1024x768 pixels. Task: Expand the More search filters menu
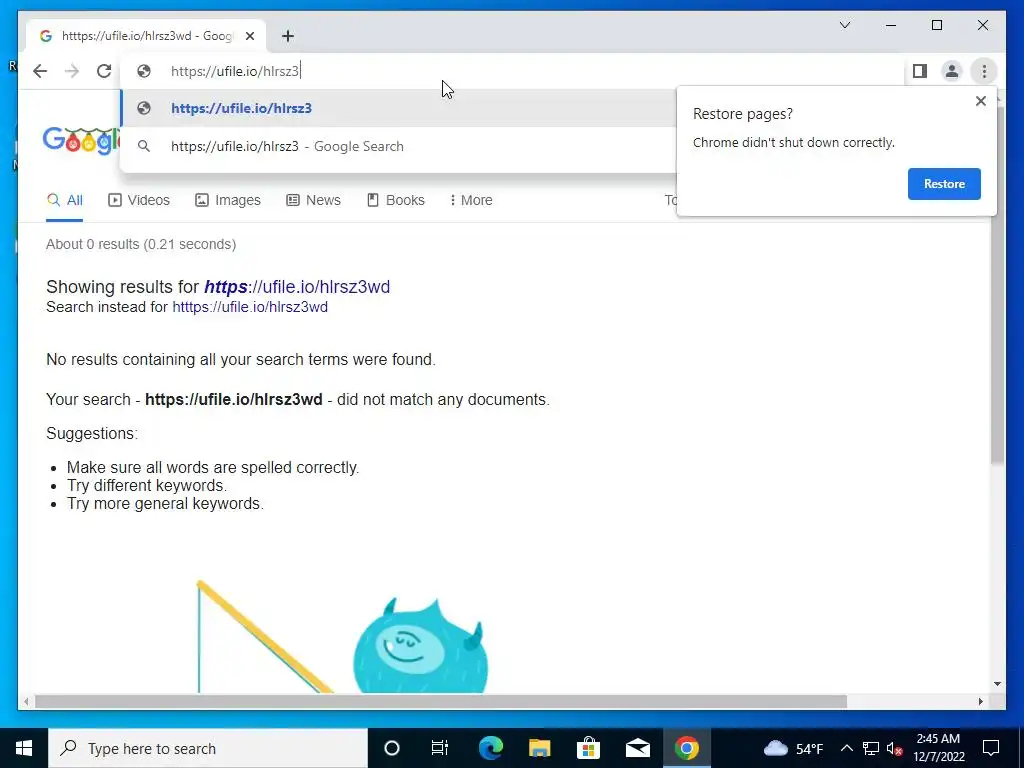point(471,200)
